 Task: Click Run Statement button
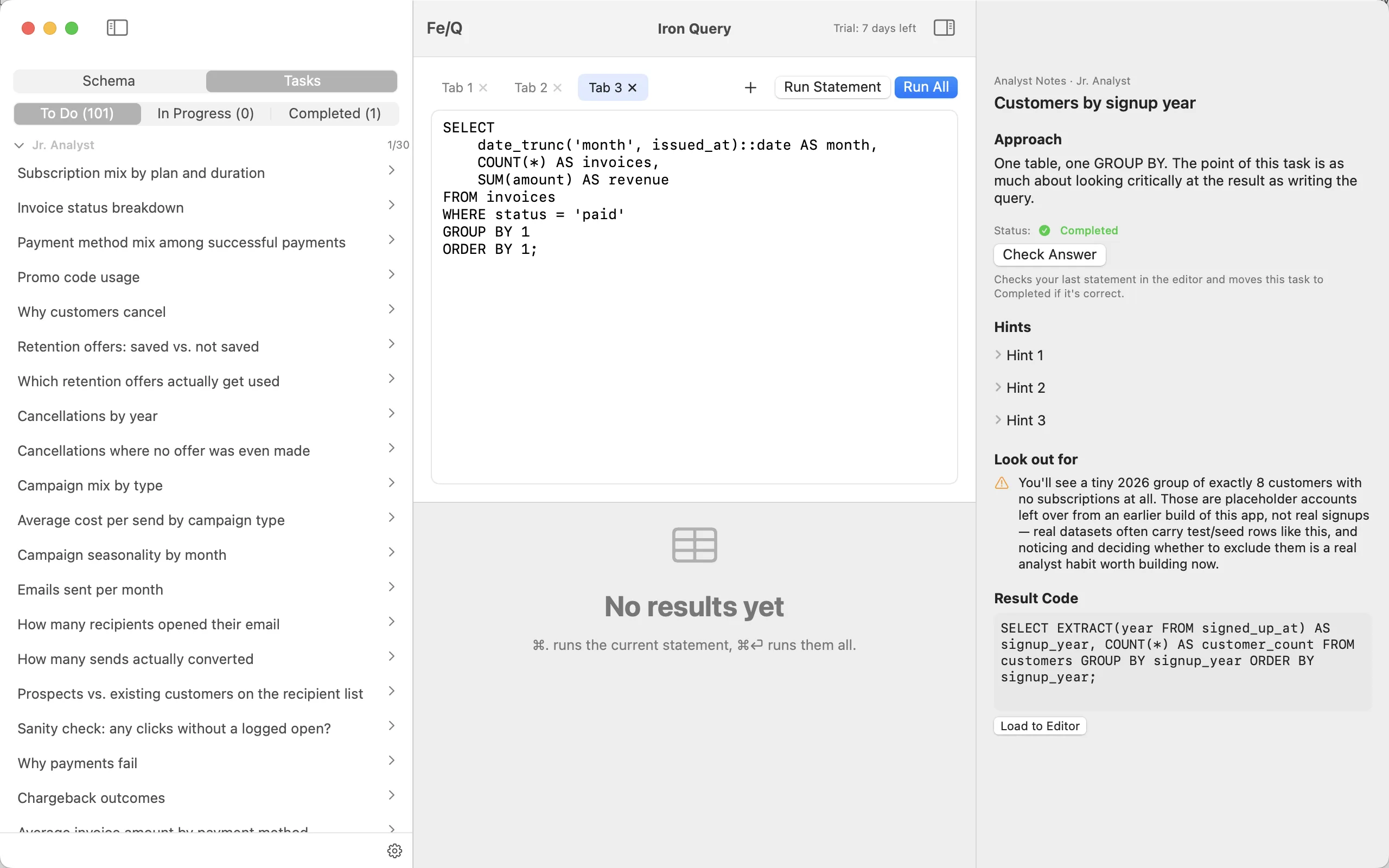click(832, 87)
